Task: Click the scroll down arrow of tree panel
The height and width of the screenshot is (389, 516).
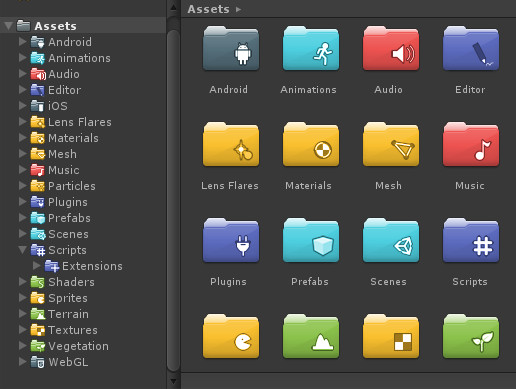Action: tap(173, 381)
